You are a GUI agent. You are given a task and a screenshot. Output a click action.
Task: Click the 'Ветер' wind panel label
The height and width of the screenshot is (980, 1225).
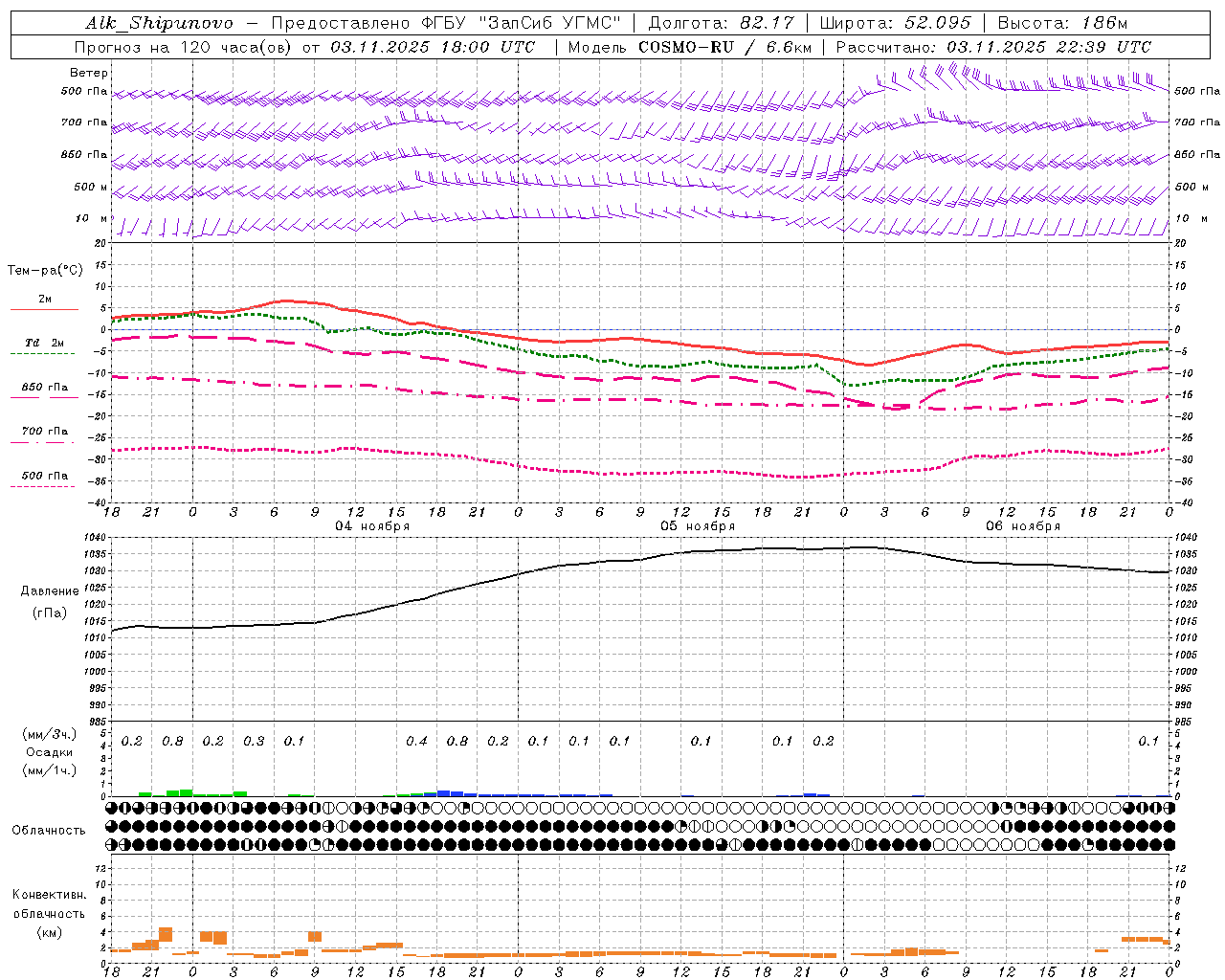pos(89,73)
